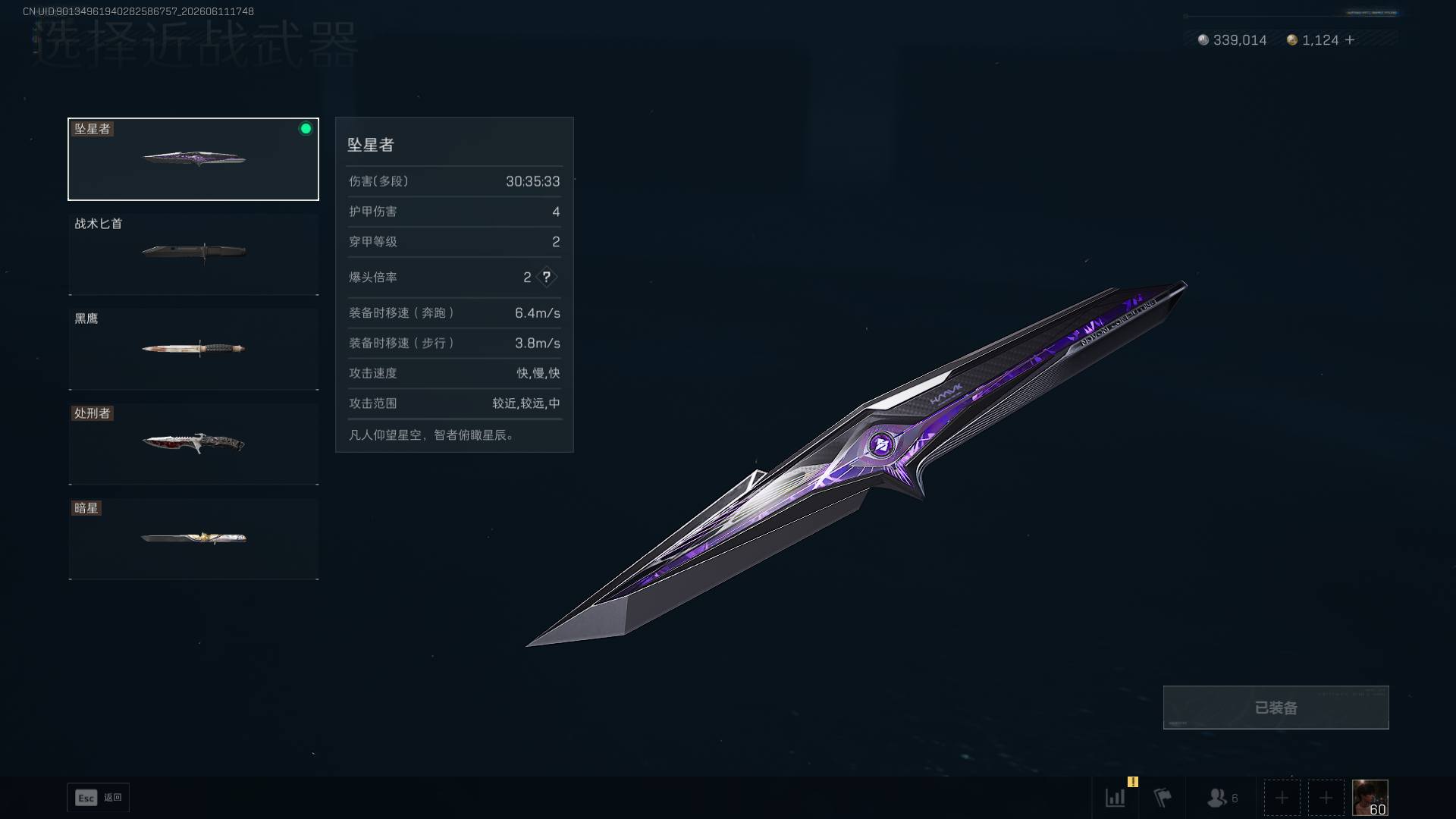Select the 坠星者 weapon card
Image resolution: width=1456 pixels, height=819 pixels.
click(193, 159)
